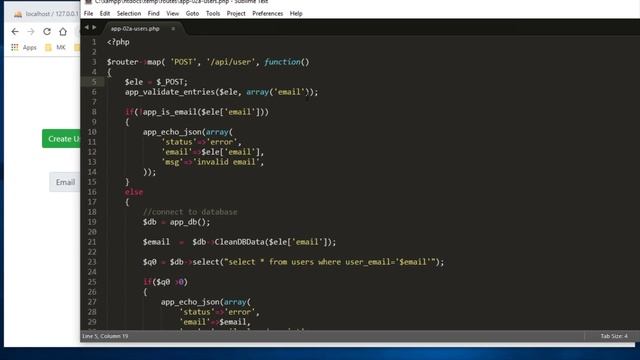Screen dimensions: 640x360
Task: Go to previous tab with left arrow
Action: tap(87, 27)
